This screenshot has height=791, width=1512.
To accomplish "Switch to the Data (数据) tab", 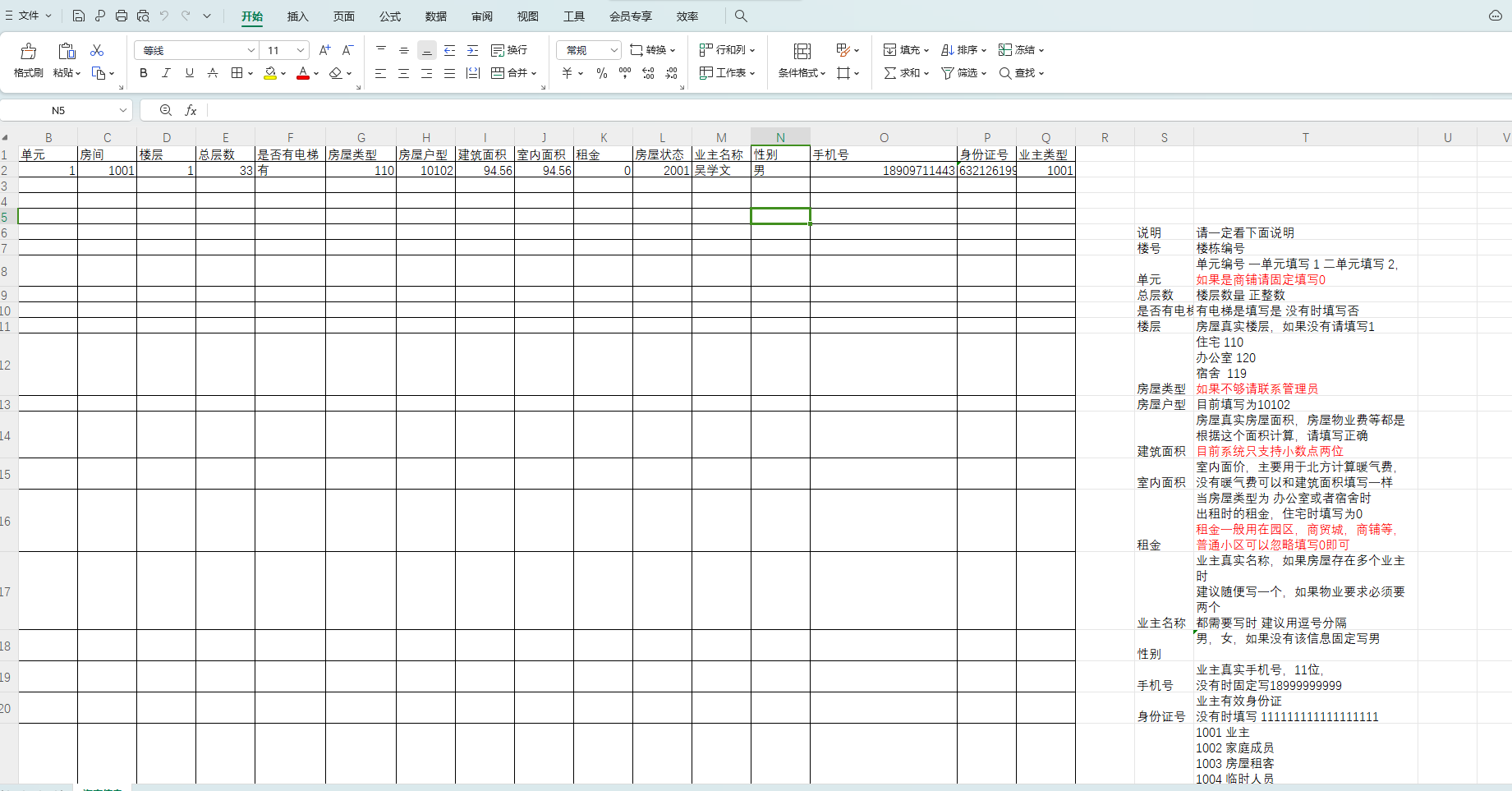I will point(436,16).
